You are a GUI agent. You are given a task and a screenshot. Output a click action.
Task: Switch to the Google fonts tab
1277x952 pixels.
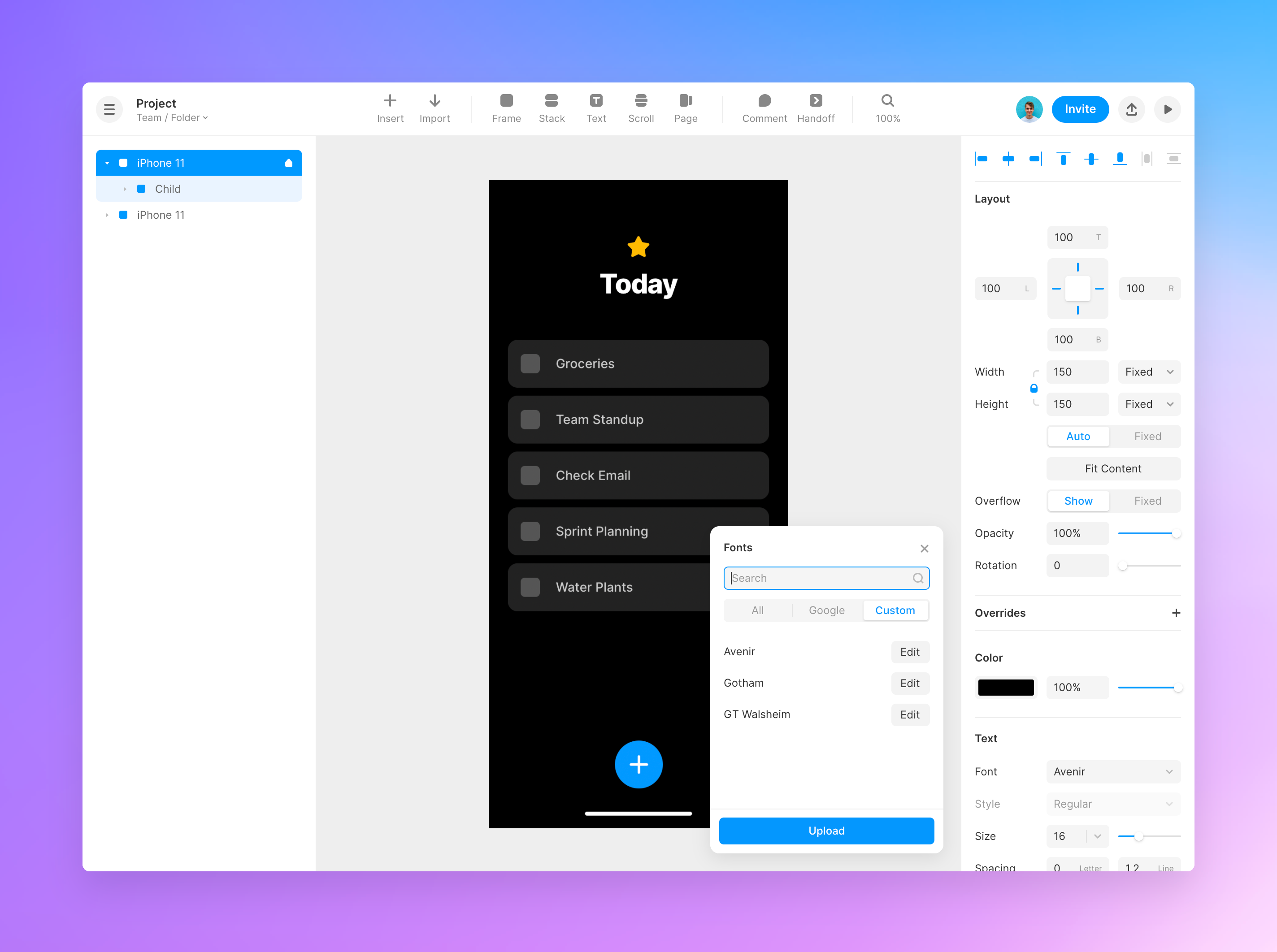pos(827,611)
